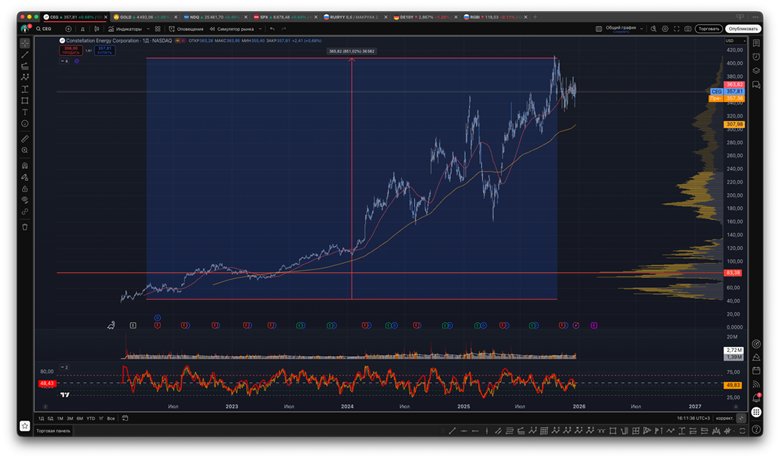Screen dimensions: 780x459
Task: Open candlestick chart type selector
Action: click(97, 29)
